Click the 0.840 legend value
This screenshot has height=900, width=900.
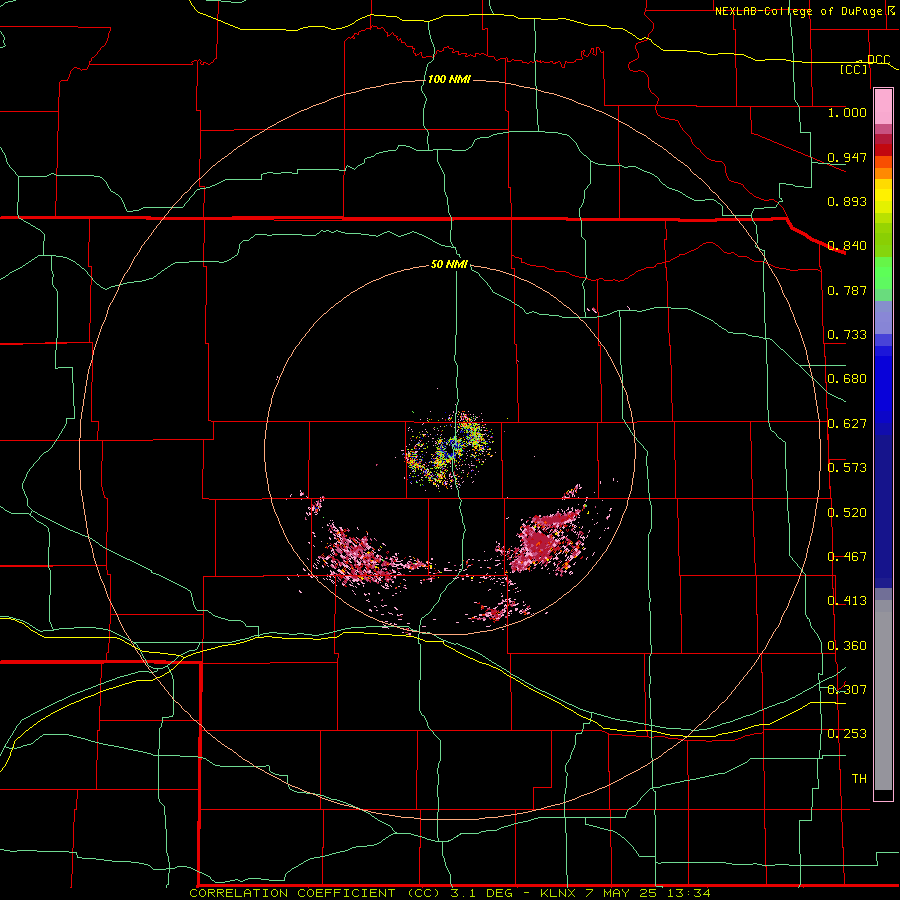click(x=847, y=246)
